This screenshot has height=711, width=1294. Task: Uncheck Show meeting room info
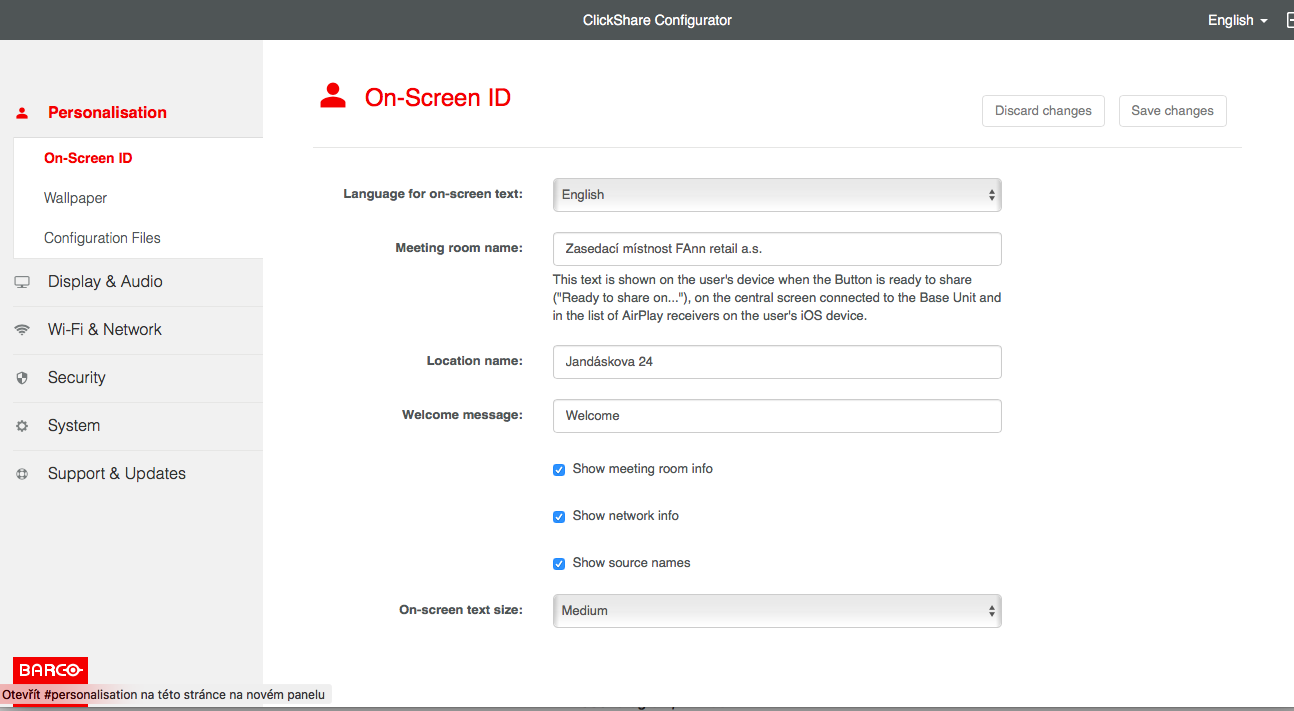[x=559, y=470]
